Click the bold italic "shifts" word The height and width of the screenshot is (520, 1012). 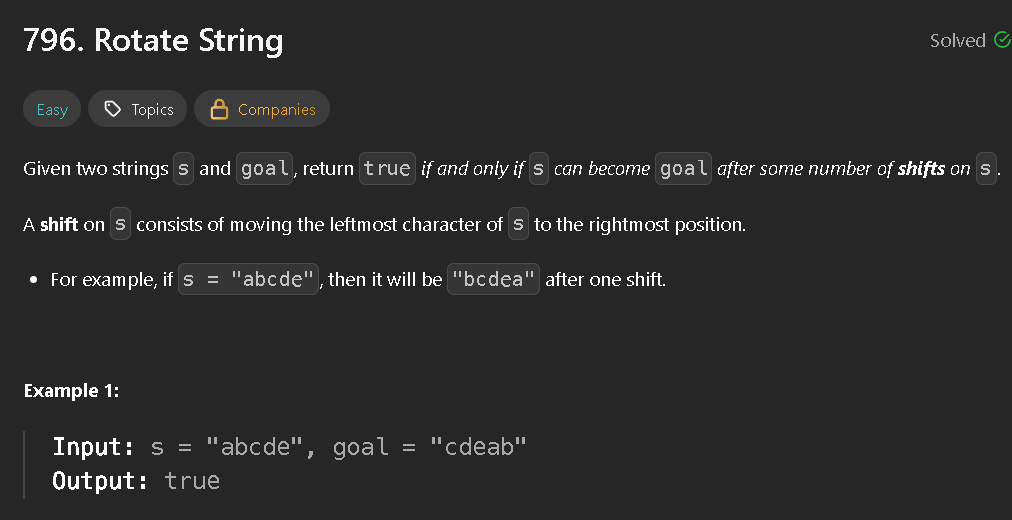(x=920, y=169)
